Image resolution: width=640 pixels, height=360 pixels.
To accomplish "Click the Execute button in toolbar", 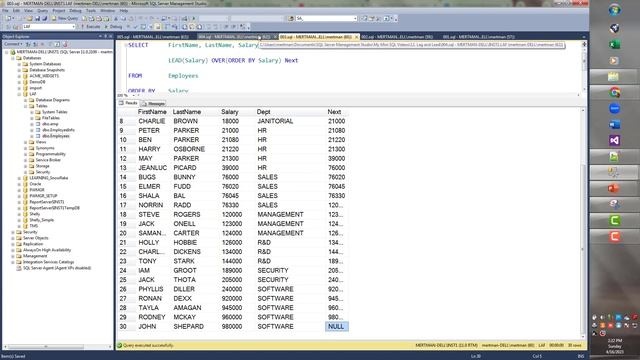I will click(x=90, y=27).
